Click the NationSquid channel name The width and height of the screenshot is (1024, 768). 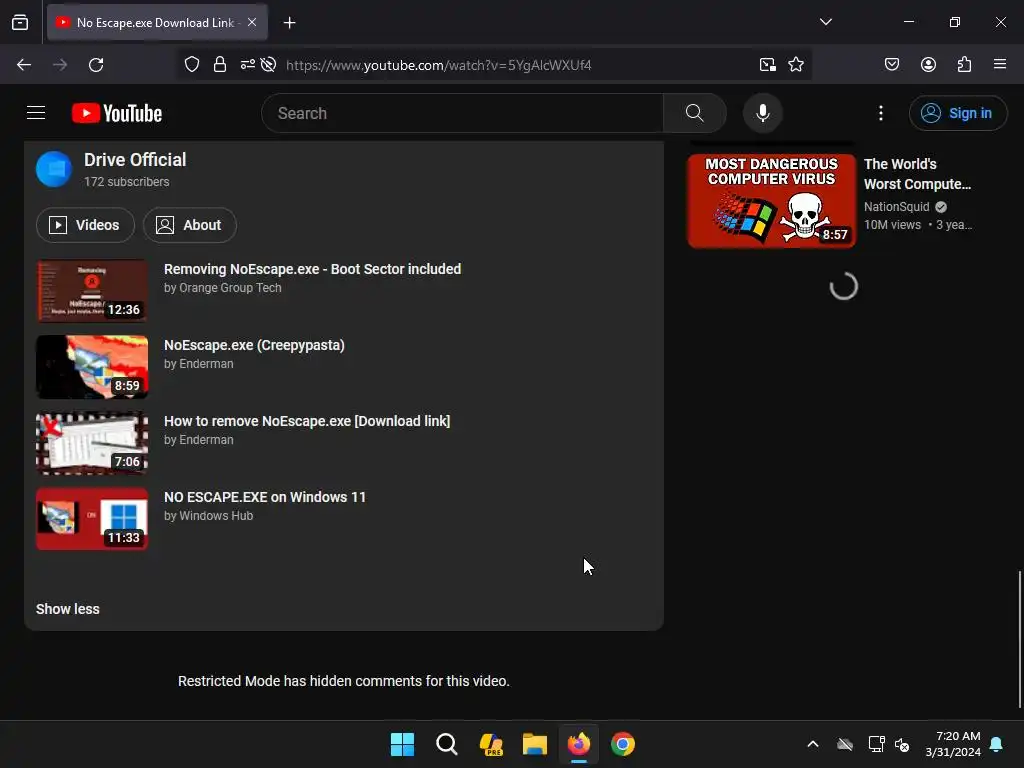click(896, 207)
